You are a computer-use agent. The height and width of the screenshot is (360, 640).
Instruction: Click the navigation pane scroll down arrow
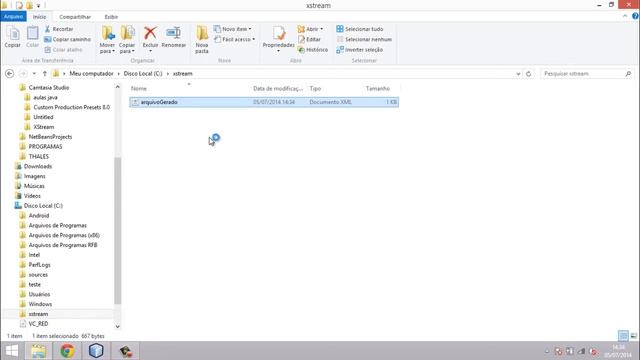[x=118, y=326]
